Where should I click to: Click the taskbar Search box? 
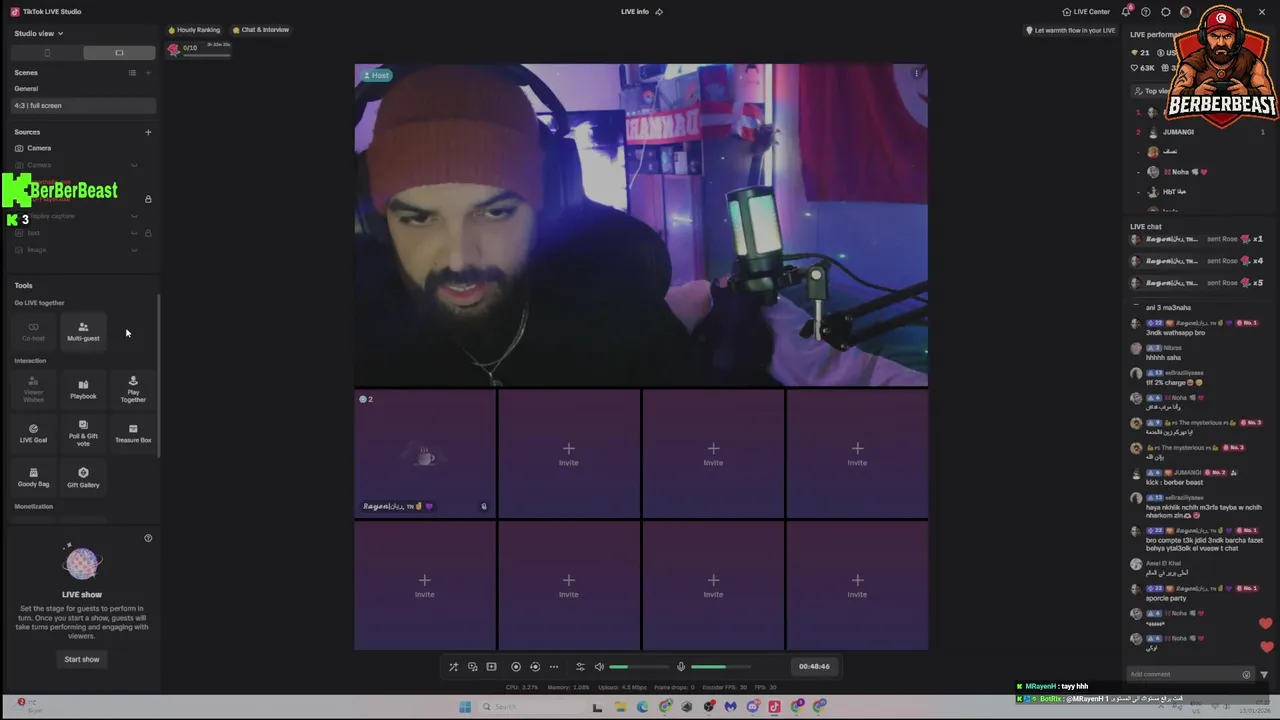pos(530,707)
